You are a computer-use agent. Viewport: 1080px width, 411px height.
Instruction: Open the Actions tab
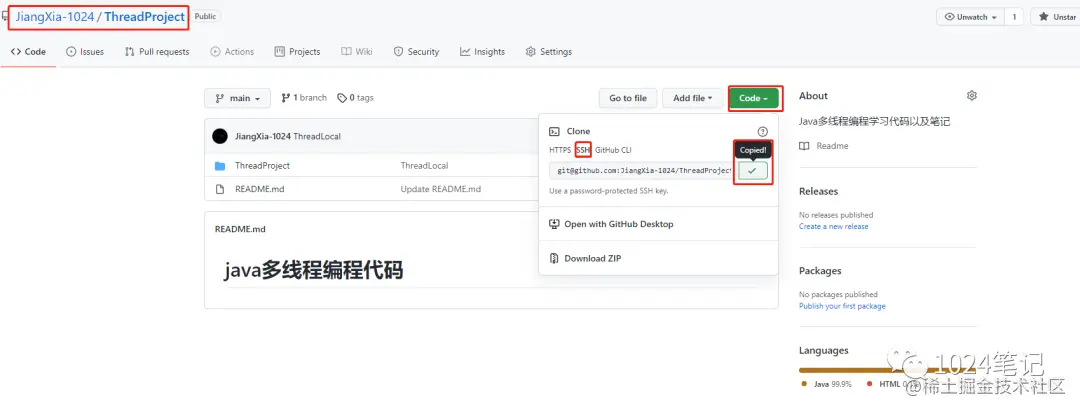click(x=232, y=52)
